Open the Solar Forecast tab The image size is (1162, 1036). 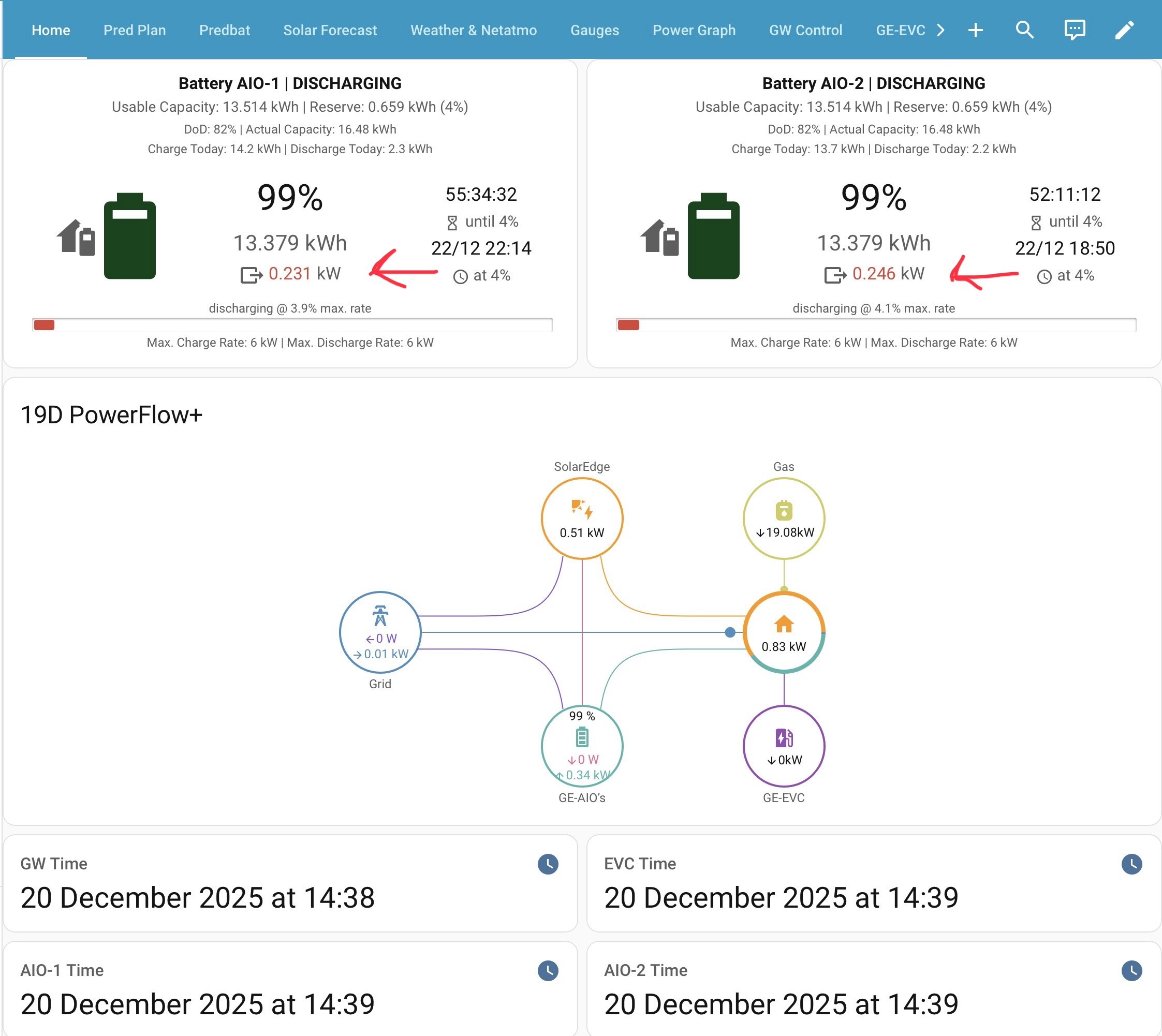[330, 30]
